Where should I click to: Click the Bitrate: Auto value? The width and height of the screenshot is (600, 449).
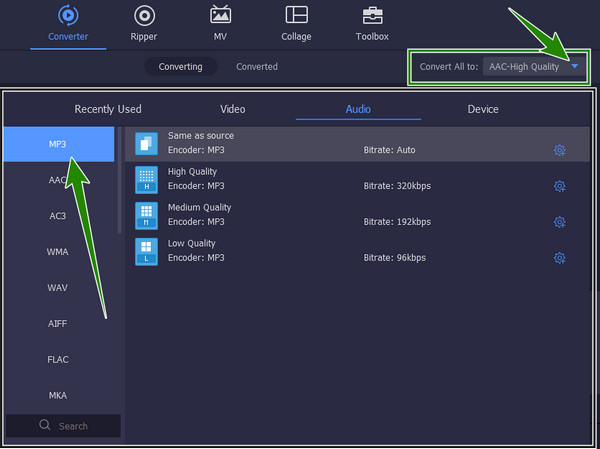tap(389, 150)
